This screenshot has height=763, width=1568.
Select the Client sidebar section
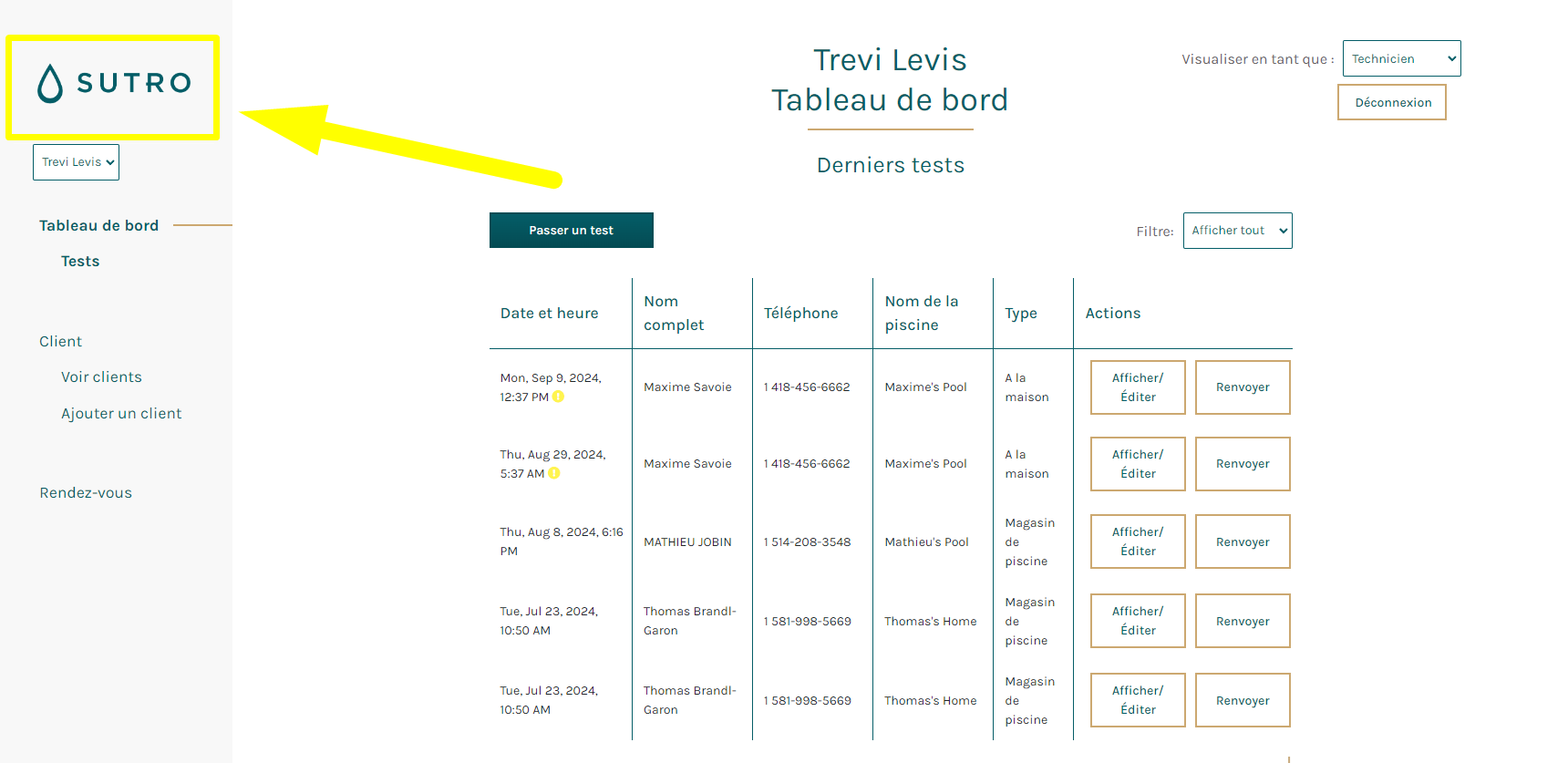pyautogui.click(x=60, y=341)
